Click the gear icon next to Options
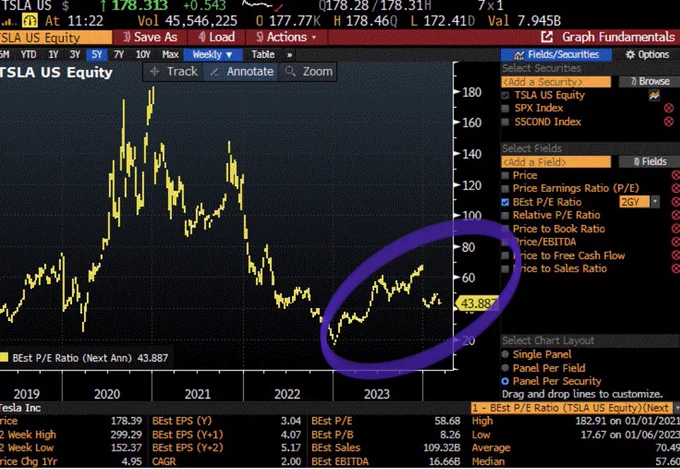The width and height of the screenshot is (680, 469). click(x=630, y=55)
